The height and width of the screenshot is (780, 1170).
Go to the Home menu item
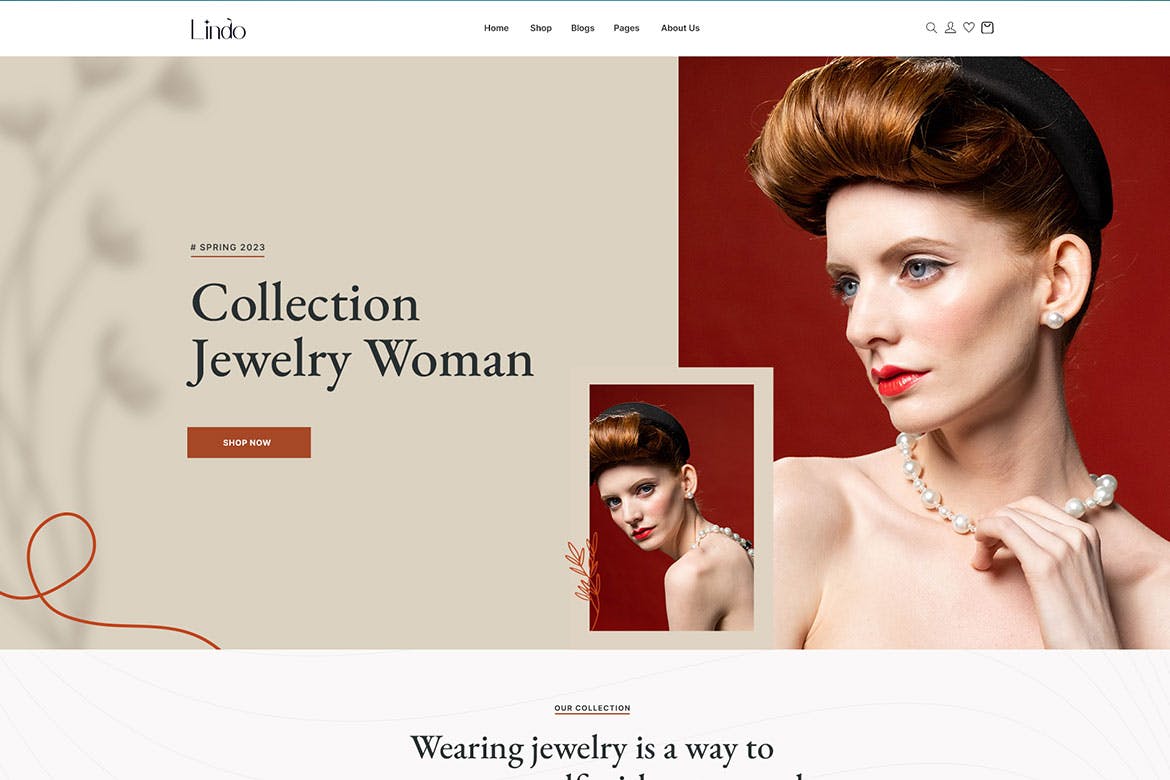coord(496,28)
